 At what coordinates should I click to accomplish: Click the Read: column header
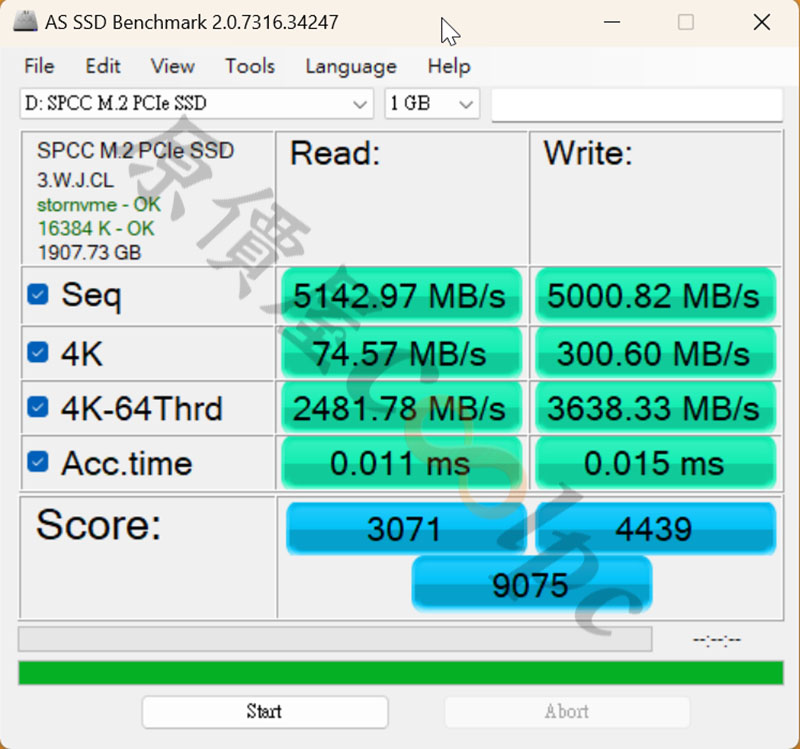[x=335, y=153]
